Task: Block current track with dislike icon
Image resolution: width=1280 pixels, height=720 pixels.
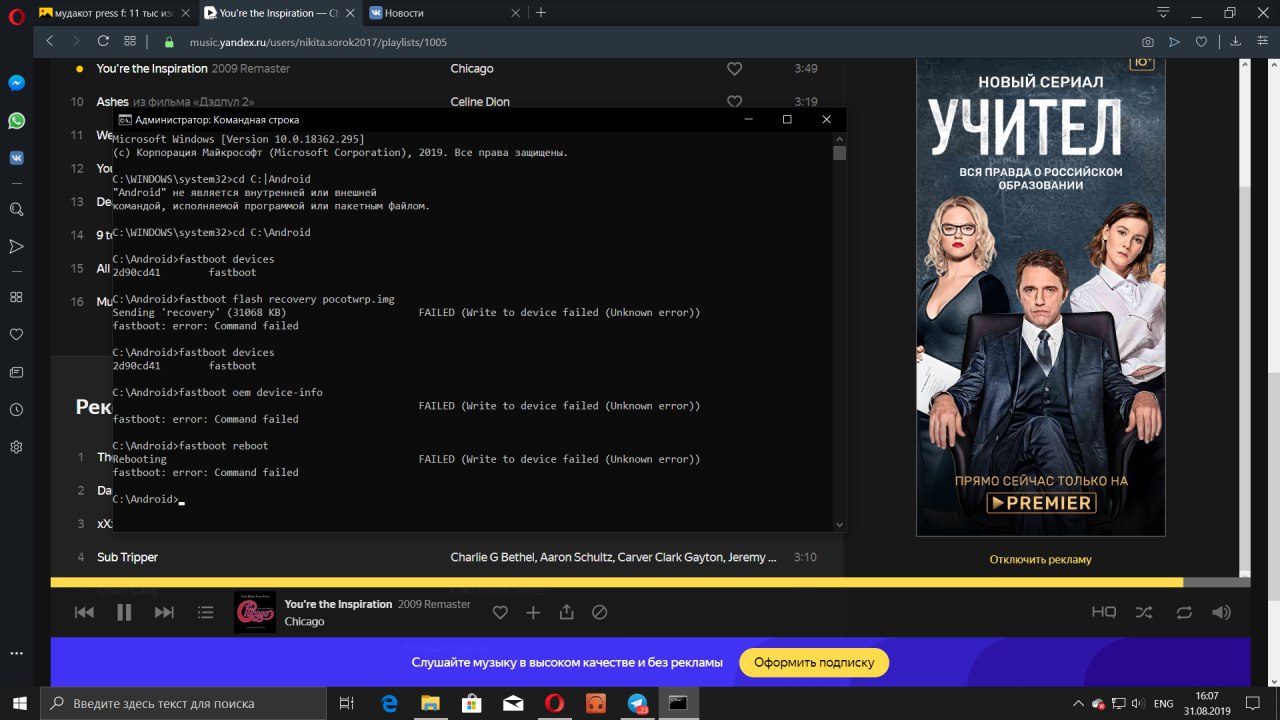Action: (599, 612)
